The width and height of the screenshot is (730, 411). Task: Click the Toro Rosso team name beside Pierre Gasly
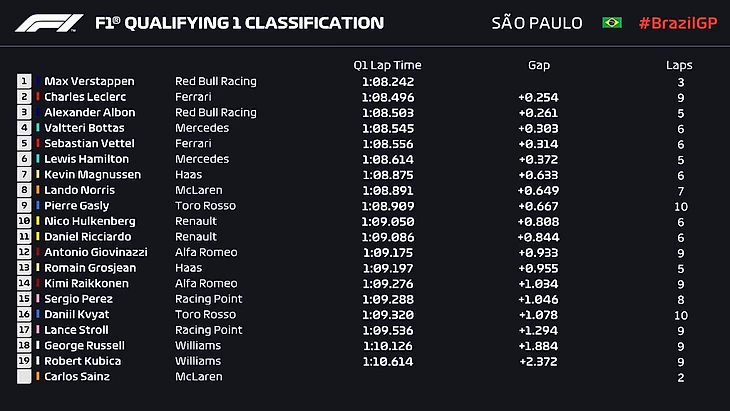pyautogui.click(x=206, y=206)
